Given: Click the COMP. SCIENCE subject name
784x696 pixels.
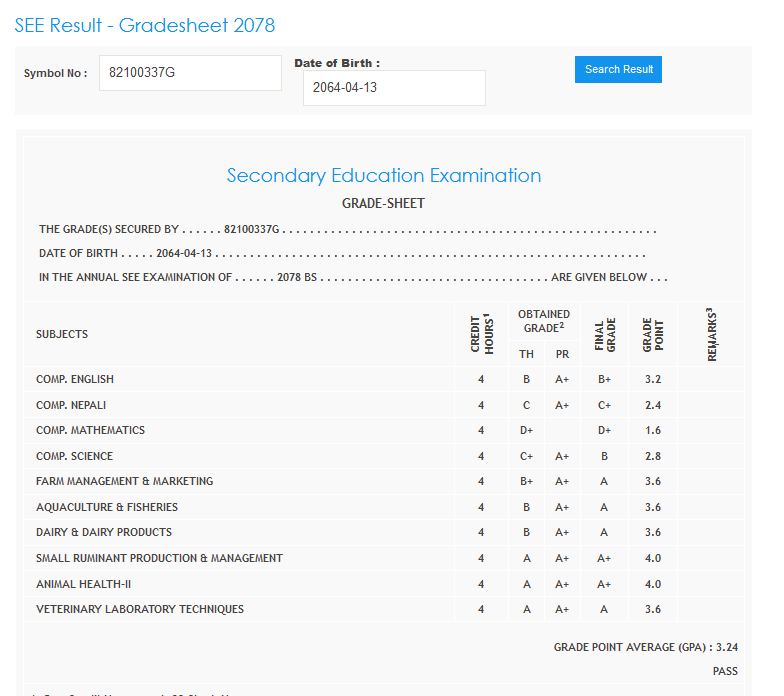Looking at the screenshot, I should pyautogui.click(x=74, y=456).
